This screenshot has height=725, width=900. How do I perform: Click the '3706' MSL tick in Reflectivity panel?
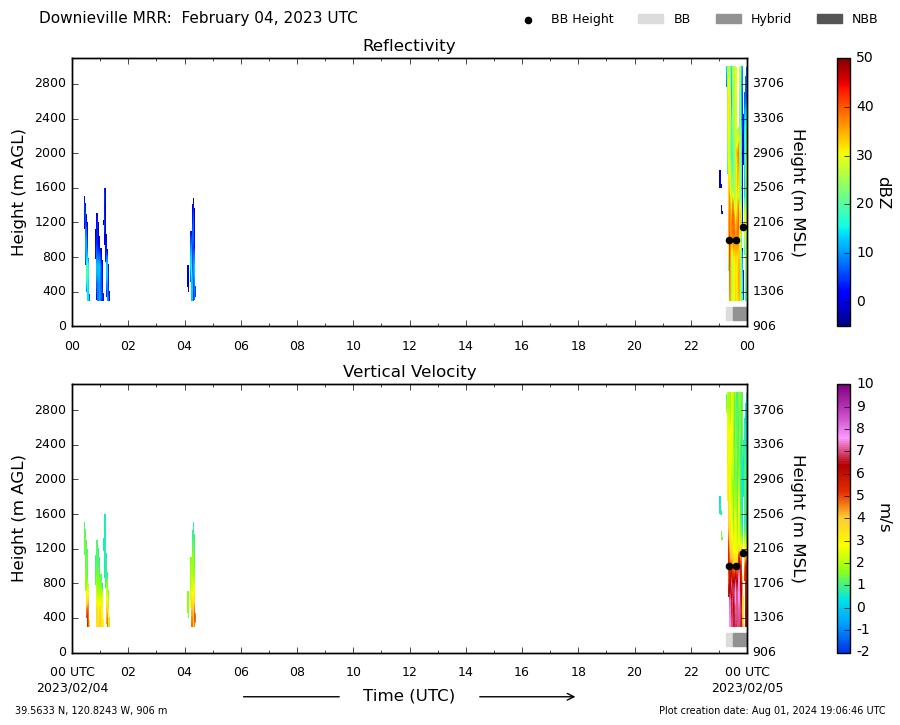point(768,83)
